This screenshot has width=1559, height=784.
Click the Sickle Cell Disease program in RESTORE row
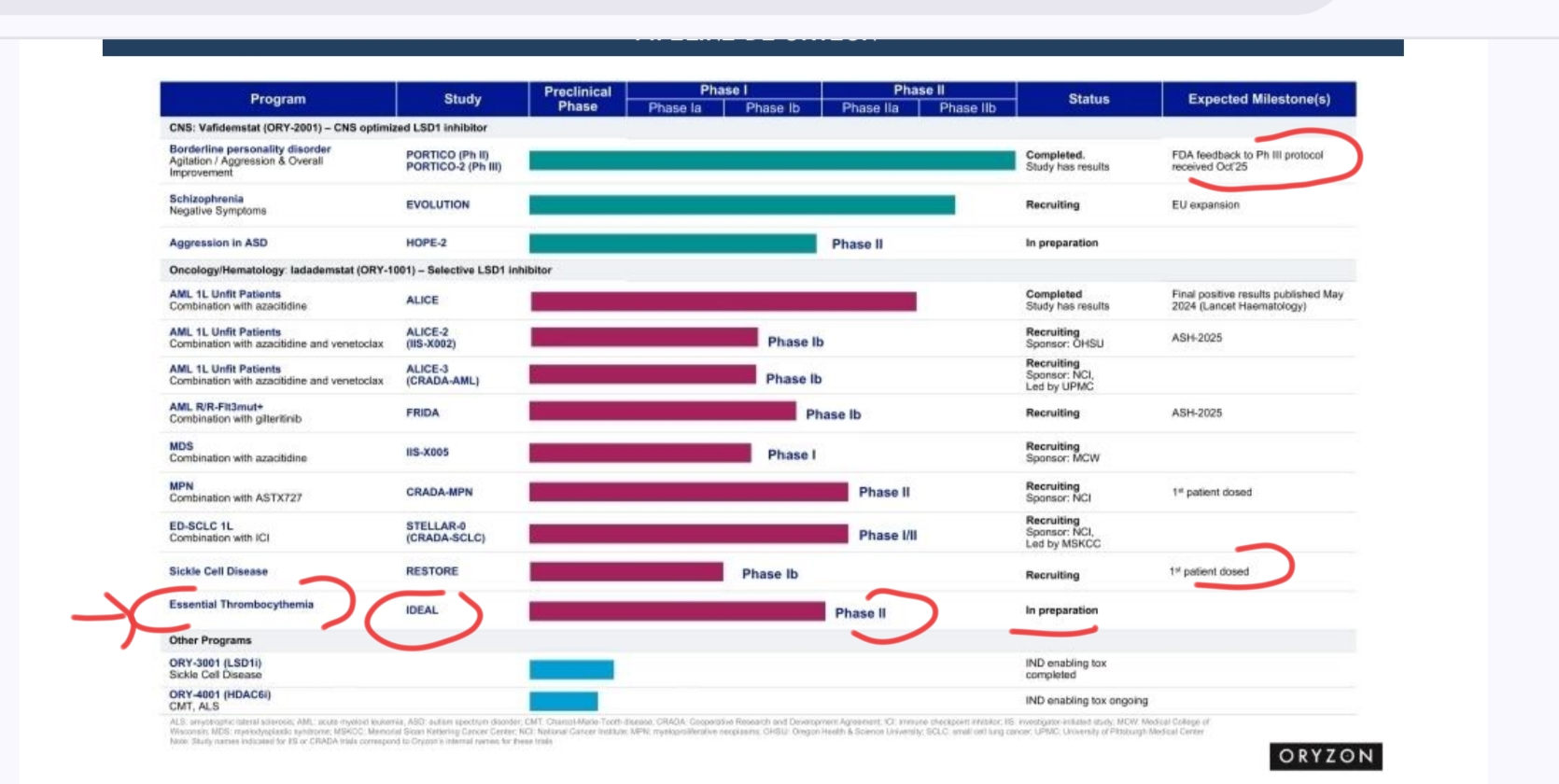click(x=218, y=571)
